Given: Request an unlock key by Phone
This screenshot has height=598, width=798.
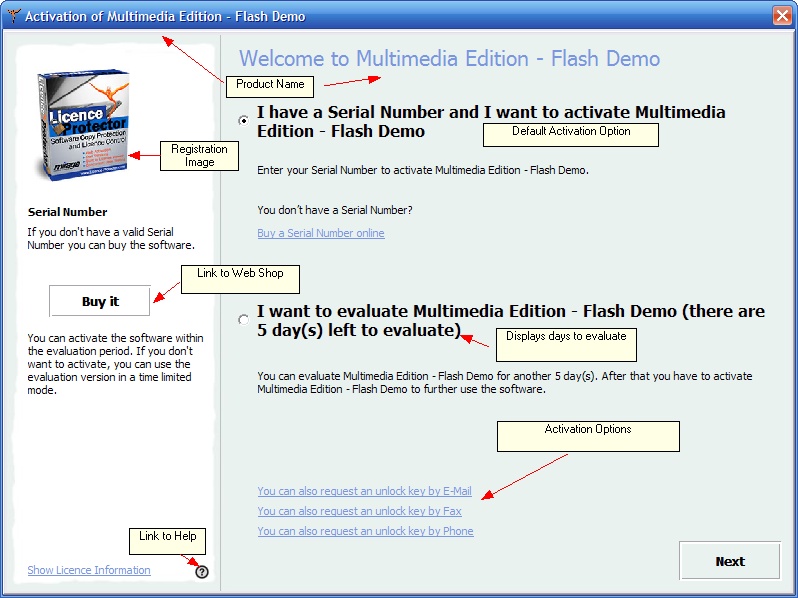Looking at the screenshot, I should [x=365, y=531].
